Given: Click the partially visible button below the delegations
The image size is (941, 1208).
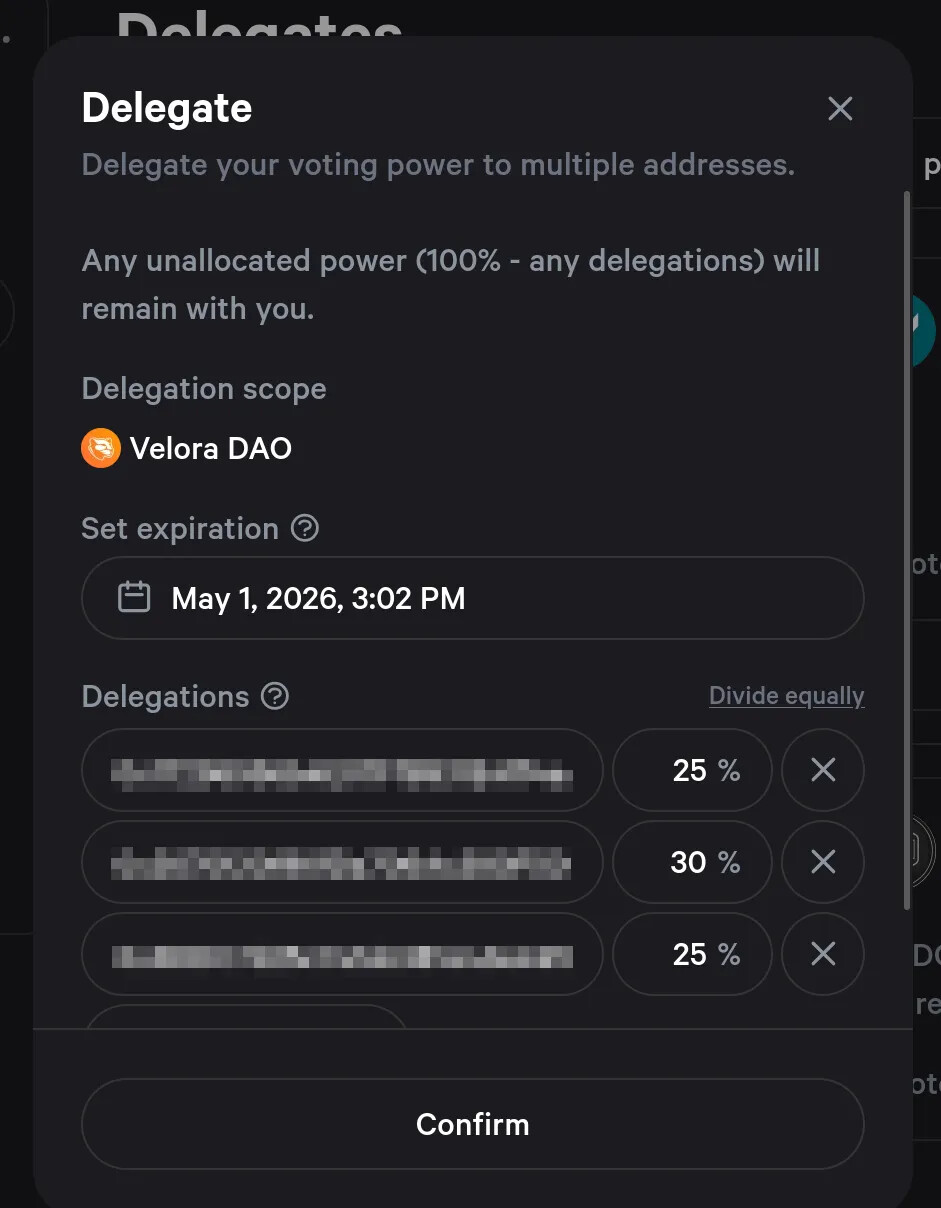Looking at the screenshot, I should point(245,1016).
